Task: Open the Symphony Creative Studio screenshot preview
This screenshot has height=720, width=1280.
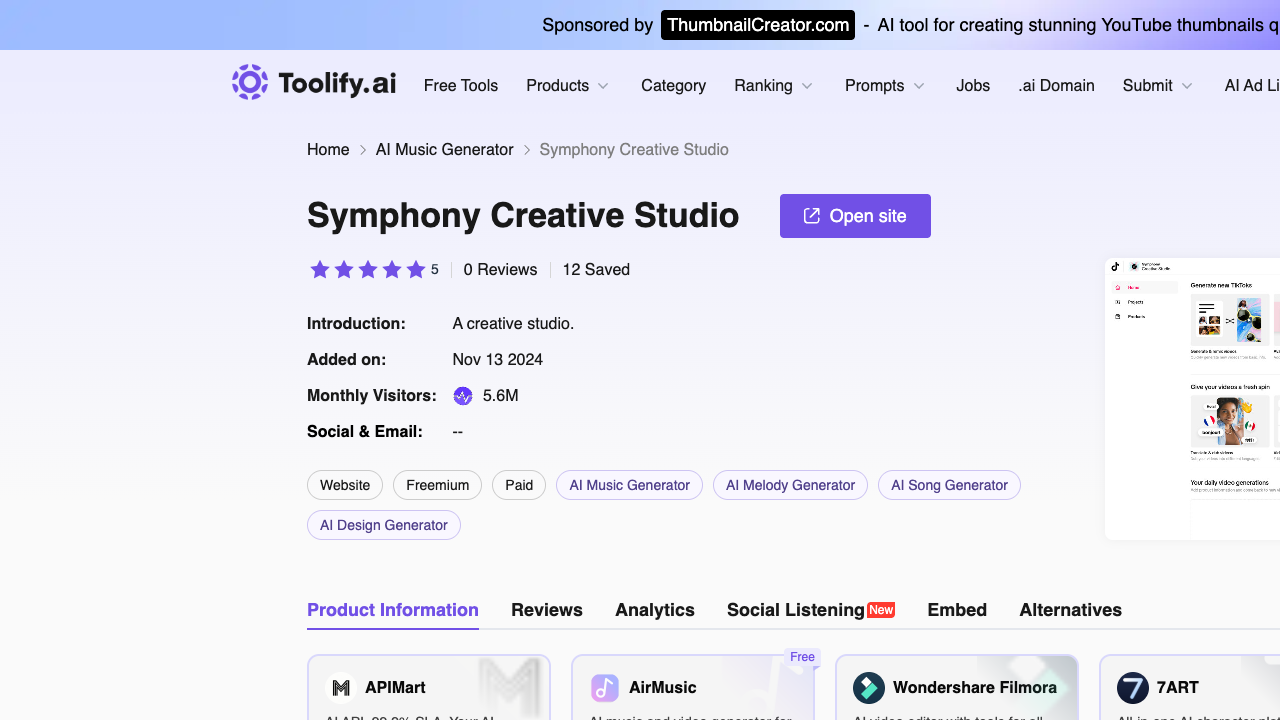Action: click(1192, 398)
